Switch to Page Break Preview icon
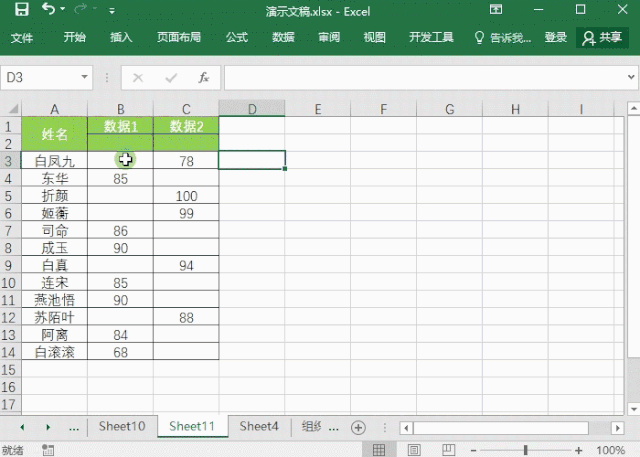The width and height of the screenshot is (640, 457). pyautogui.click(x=448, y=450)
